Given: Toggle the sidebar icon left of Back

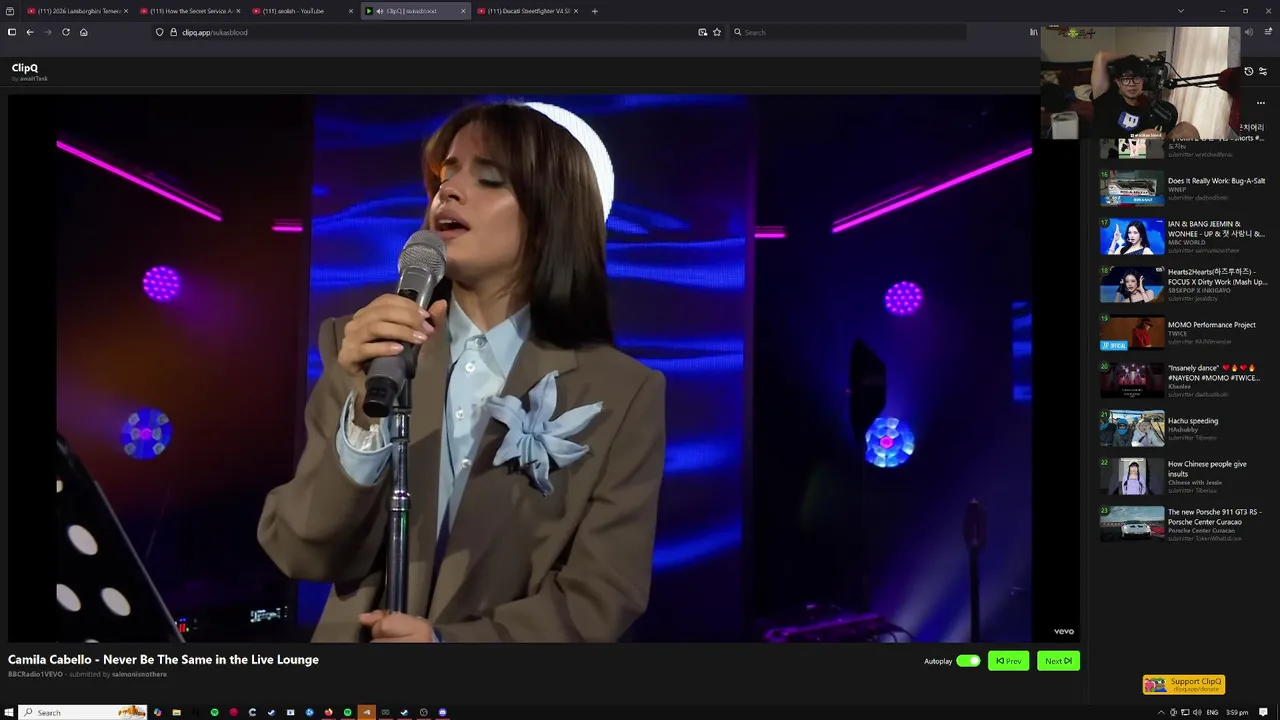Looking at the screenshot, I should point(11,32).
